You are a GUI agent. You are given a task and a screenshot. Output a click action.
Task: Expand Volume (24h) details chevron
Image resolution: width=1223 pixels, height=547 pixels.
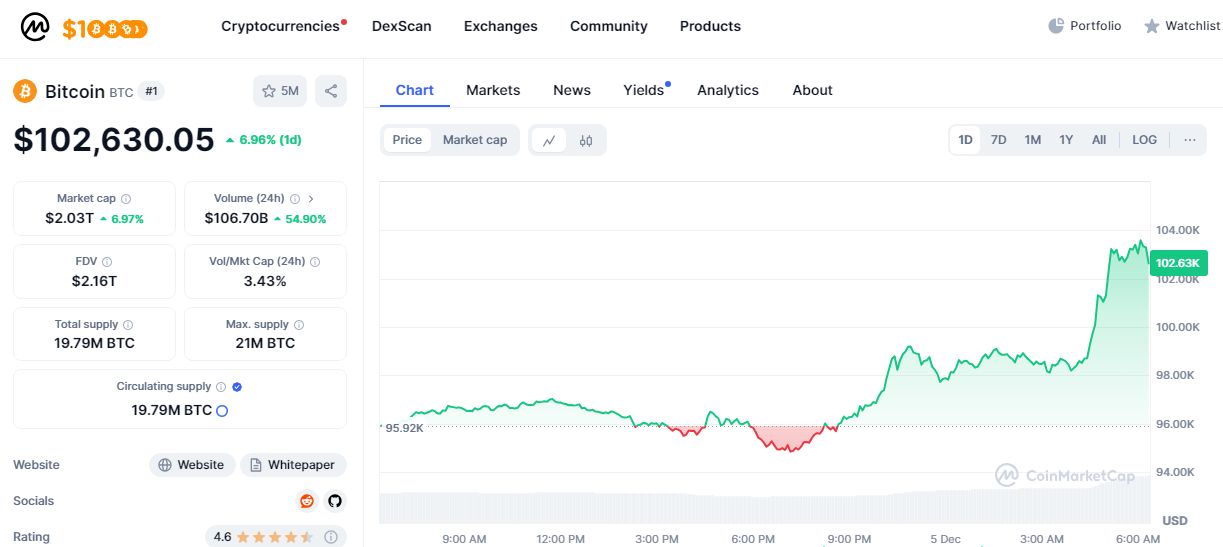[x=311, y=199]
